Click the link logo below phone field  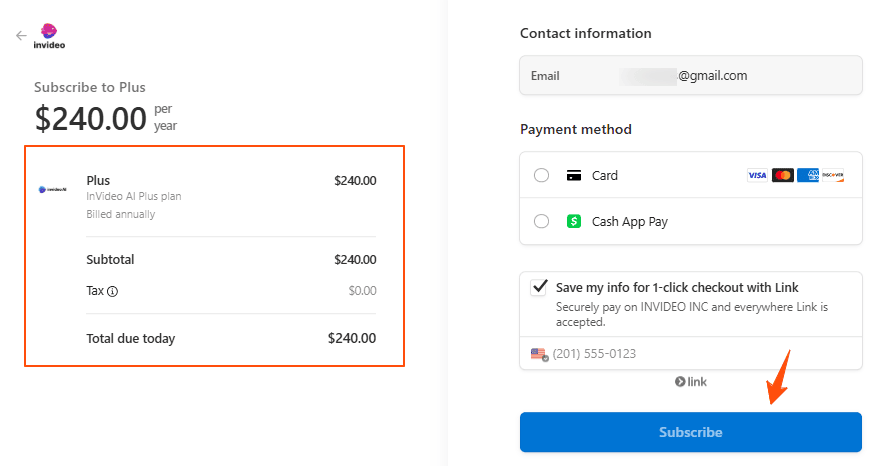[691, 382]
